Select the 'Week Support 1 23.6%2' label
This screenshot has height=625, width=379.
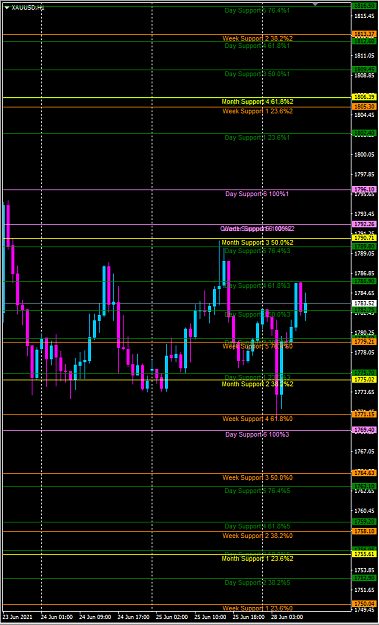click(257, 111)
